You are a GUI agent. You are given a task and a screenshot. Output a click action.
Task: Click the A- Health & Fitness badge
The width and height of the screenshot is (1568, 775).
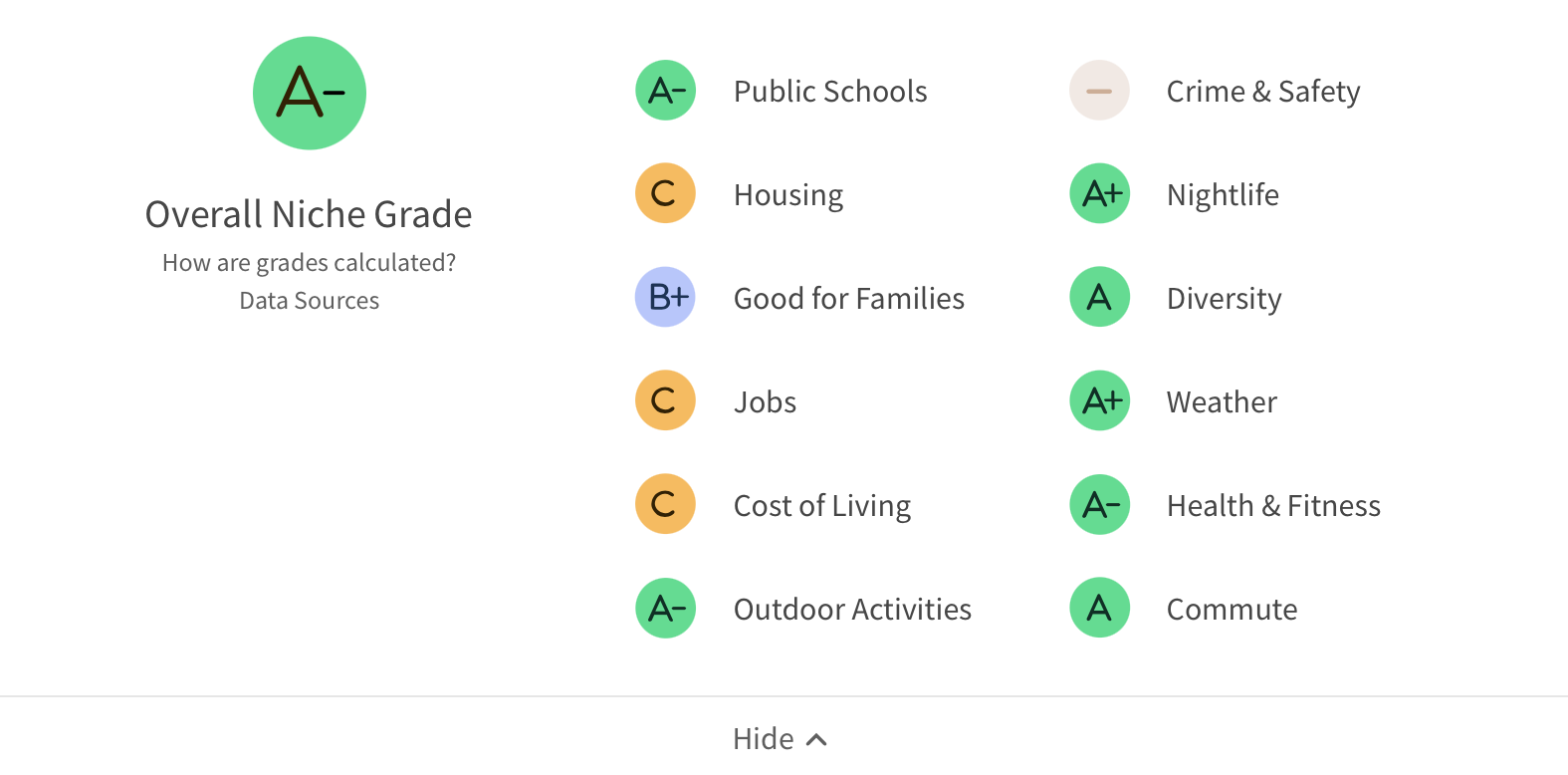pyautogui.click(x=1100, y=504)
